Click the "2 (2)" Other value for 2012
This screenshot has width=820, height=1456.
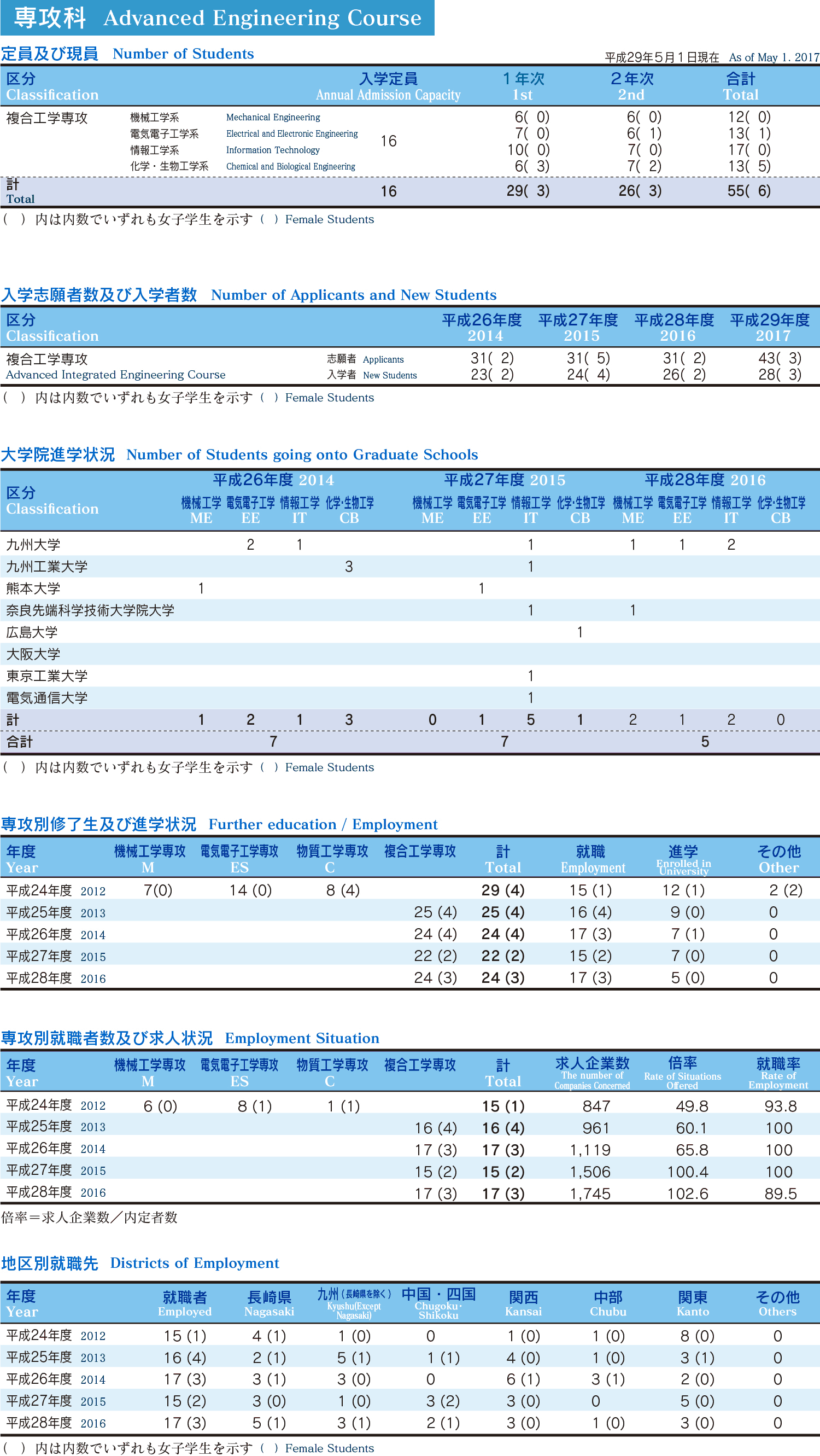coord(786,891)
